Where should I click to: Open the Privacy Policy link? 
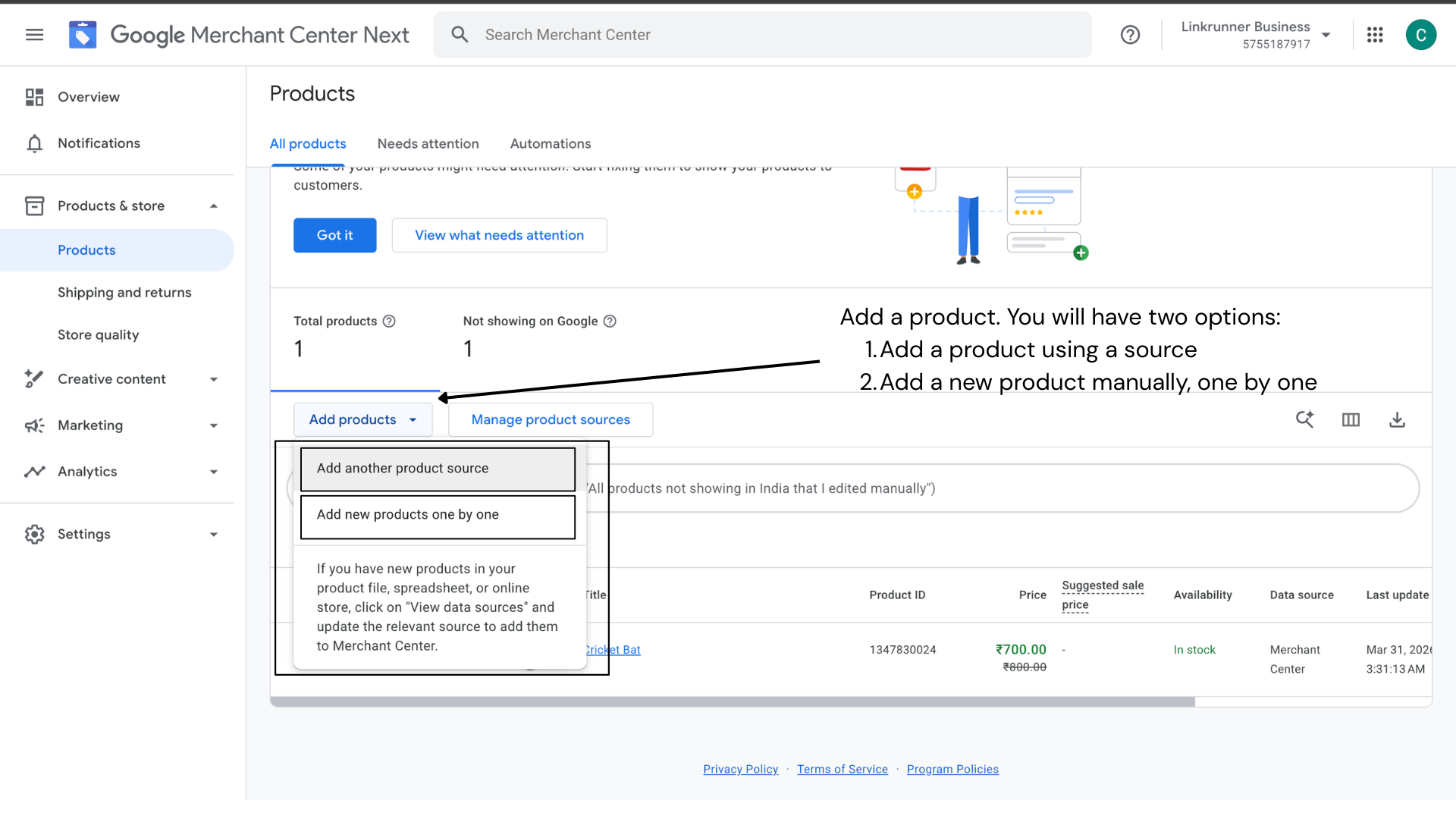click(x=740, y=769)
